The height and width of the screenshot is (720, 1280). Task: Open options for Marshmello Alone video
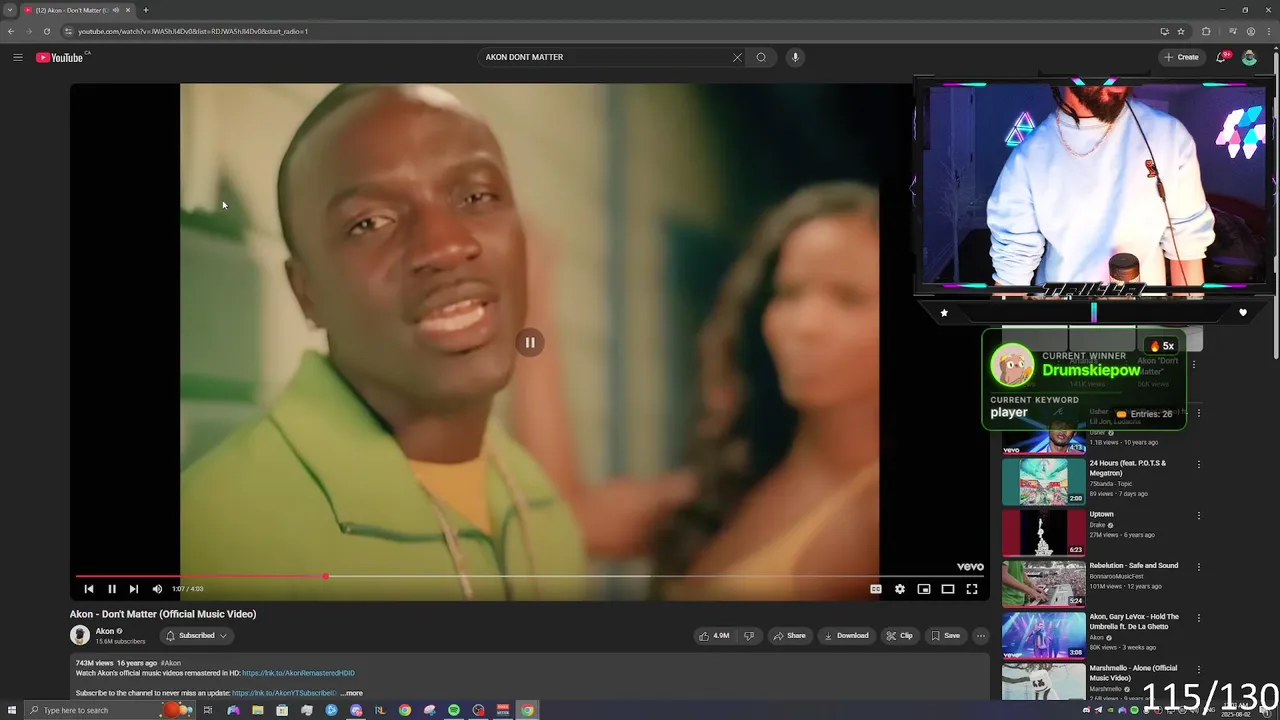[1198, 668]
